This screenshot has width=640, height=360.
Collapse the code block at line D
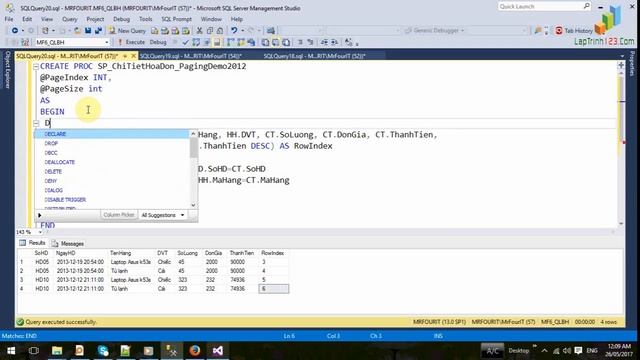36,123
